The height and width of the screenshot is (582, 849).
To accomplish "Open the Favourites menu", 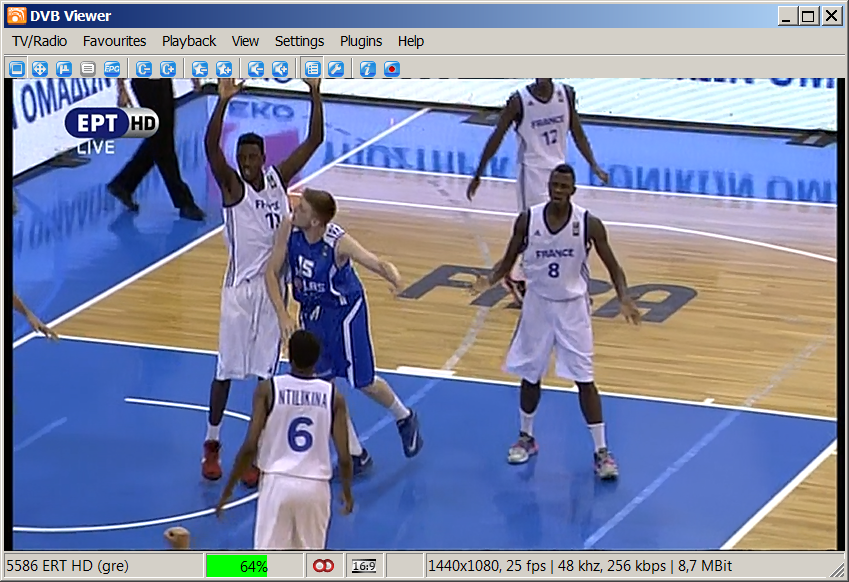I will [114, 41].
